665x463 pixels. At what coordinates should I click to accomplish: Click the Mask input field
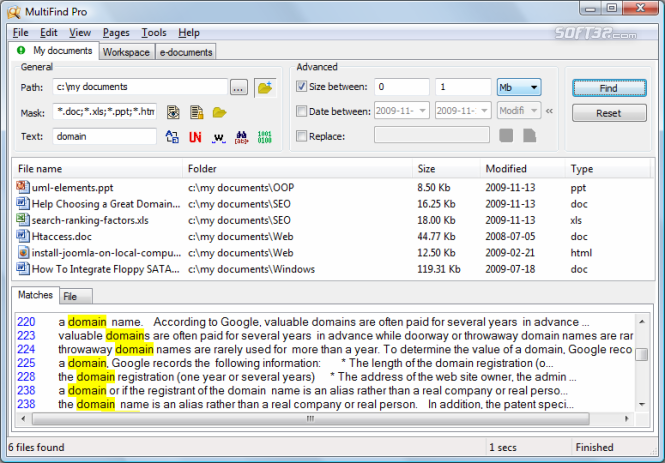click(x=104, y=112)
